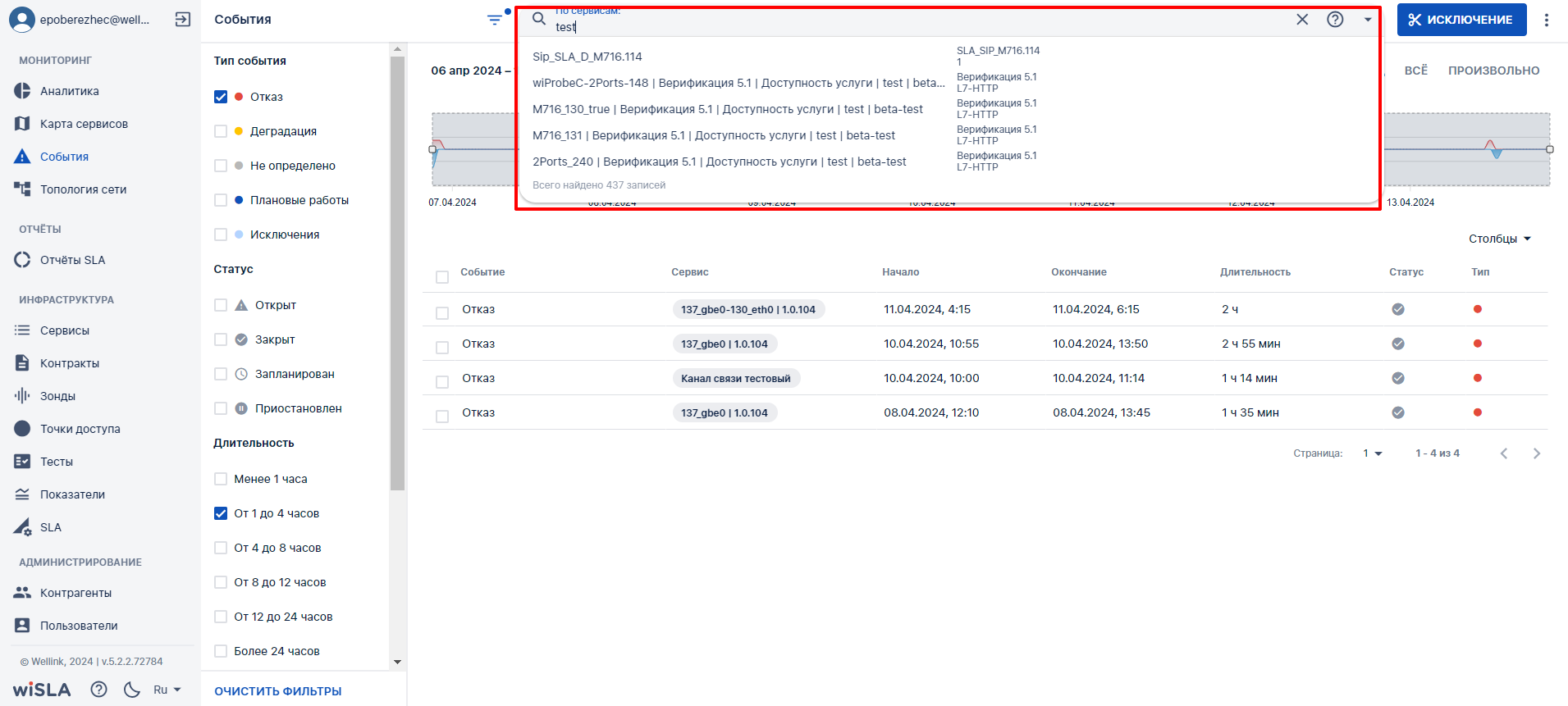Viewport: 1568px width, 706px height.
Task: Enable the Деградация filter
Action: (221, 131)
